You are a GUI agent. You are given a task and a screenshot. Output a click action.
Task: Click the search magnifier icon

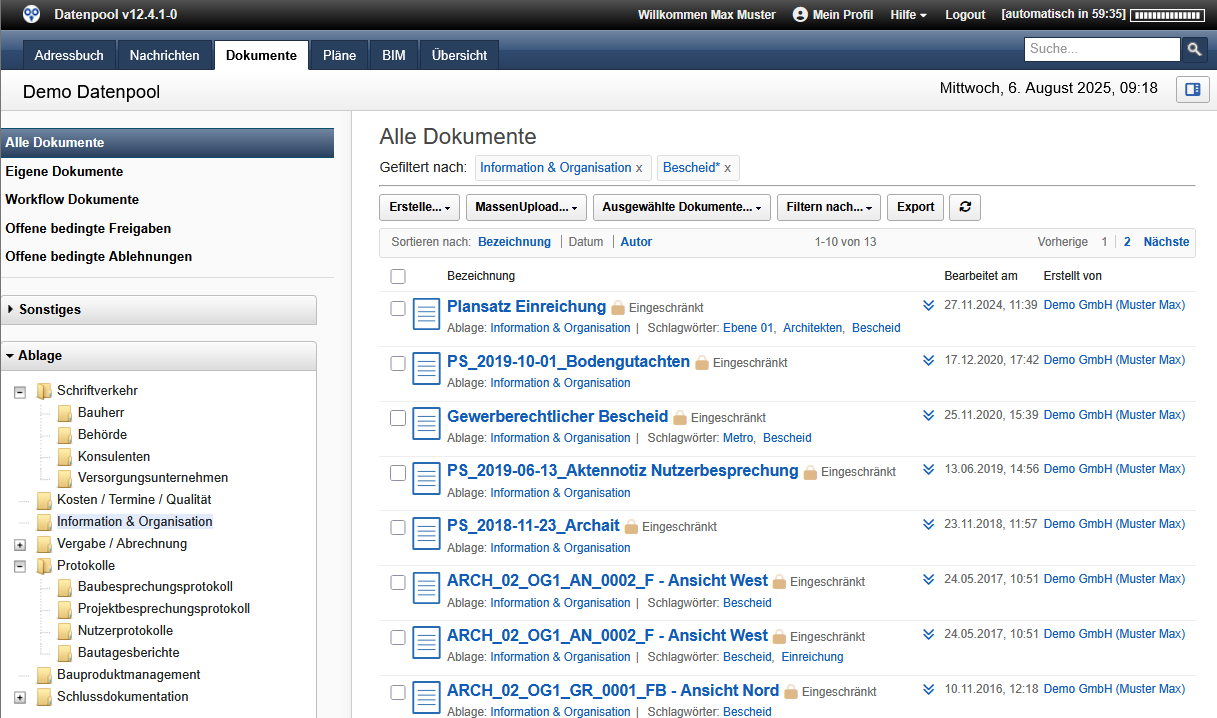(x=1194, y=49)
